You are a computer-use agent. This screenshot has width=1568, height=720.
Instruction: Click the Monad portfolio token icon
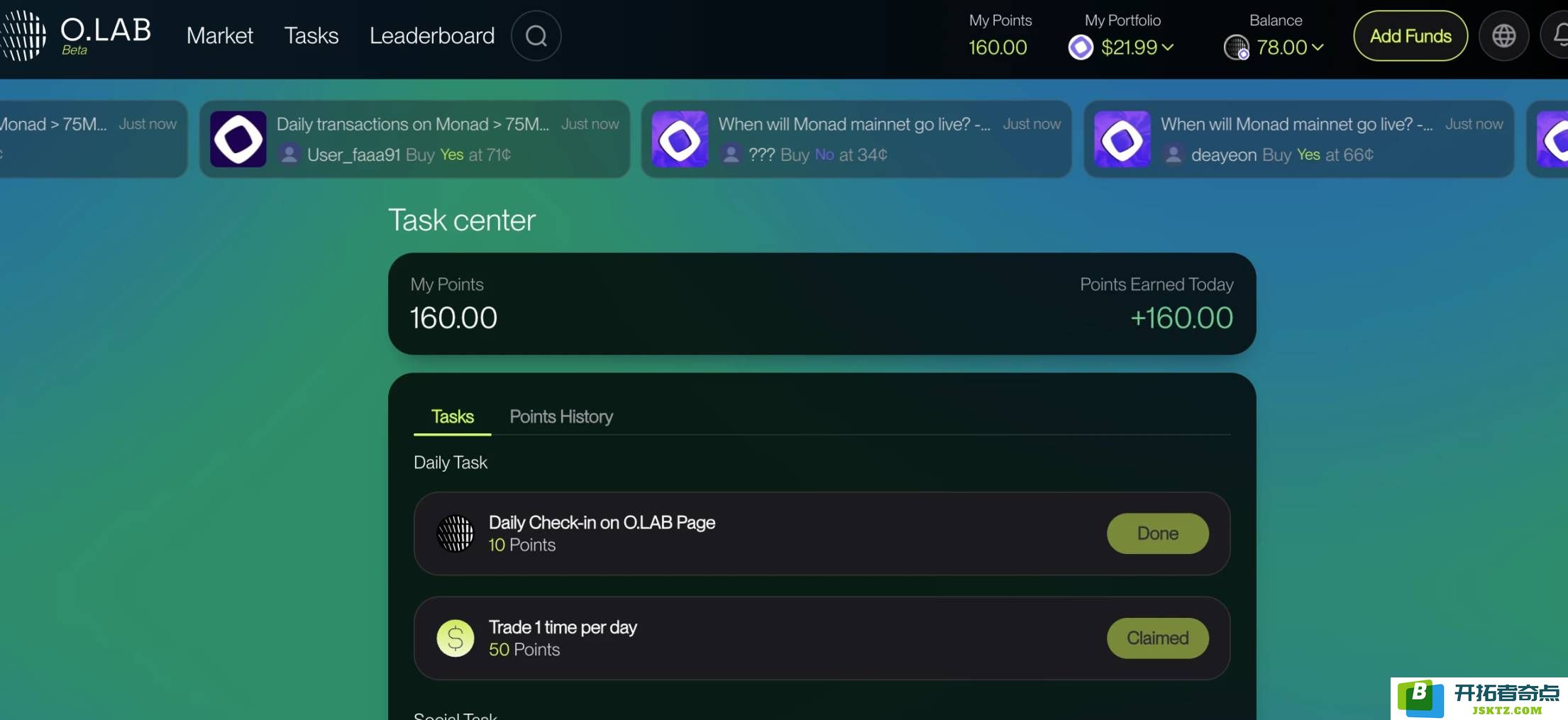(x=1081, y=48)
